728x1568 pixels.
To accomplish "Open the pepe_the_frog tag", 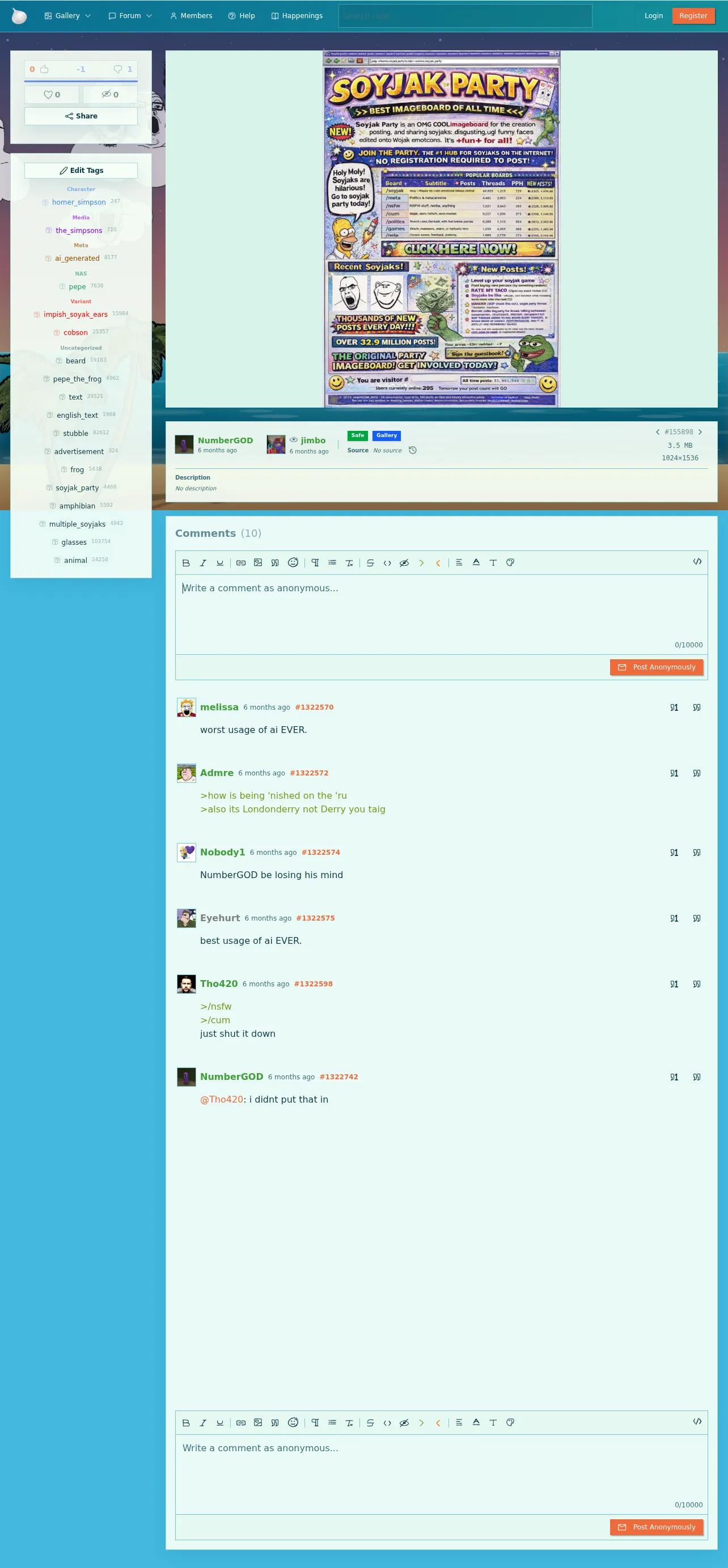I will coord(77,379).
